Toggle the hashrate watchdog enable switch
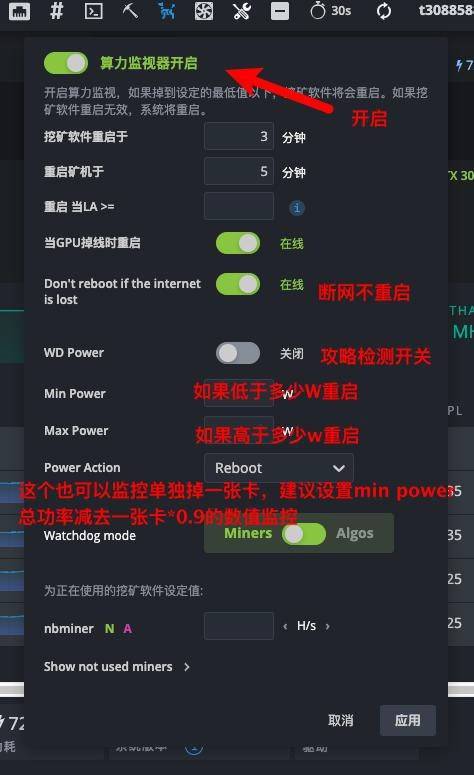 coord(66,63)
